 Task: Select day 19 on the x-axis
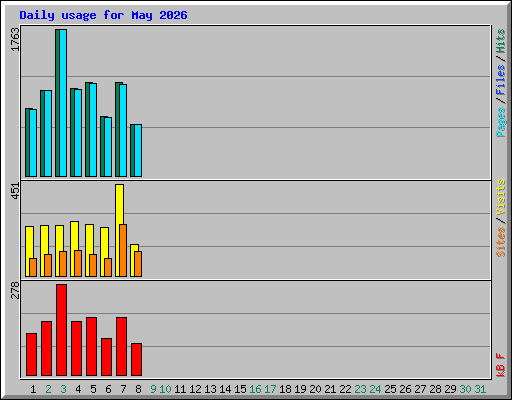click(300, 389)
